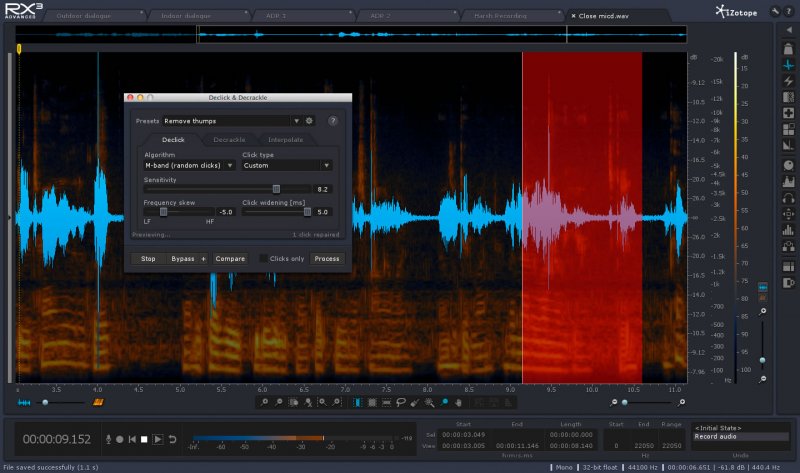This screenshot has height=473, width=800.
Task: Select the lasso selection tool
Action: [400, 402]
